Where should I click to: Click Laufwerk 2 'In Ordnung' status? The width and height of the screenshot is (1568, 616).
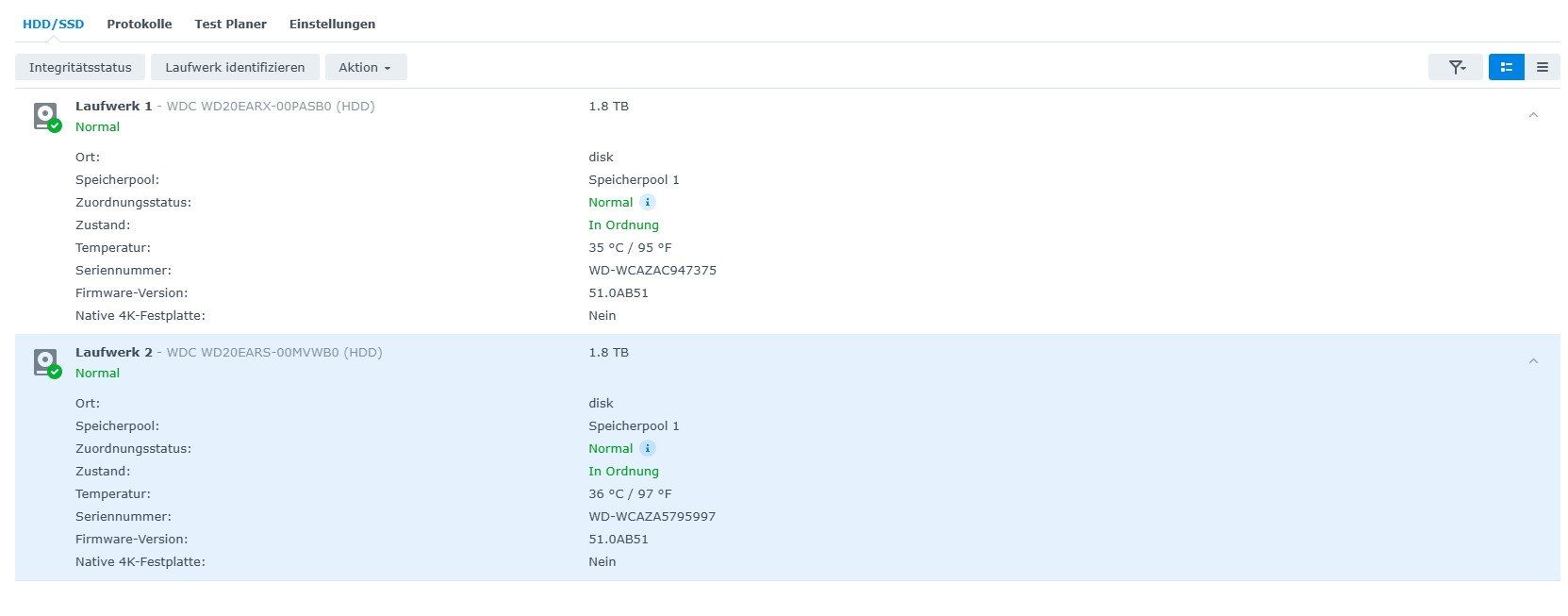coord(623,471)
